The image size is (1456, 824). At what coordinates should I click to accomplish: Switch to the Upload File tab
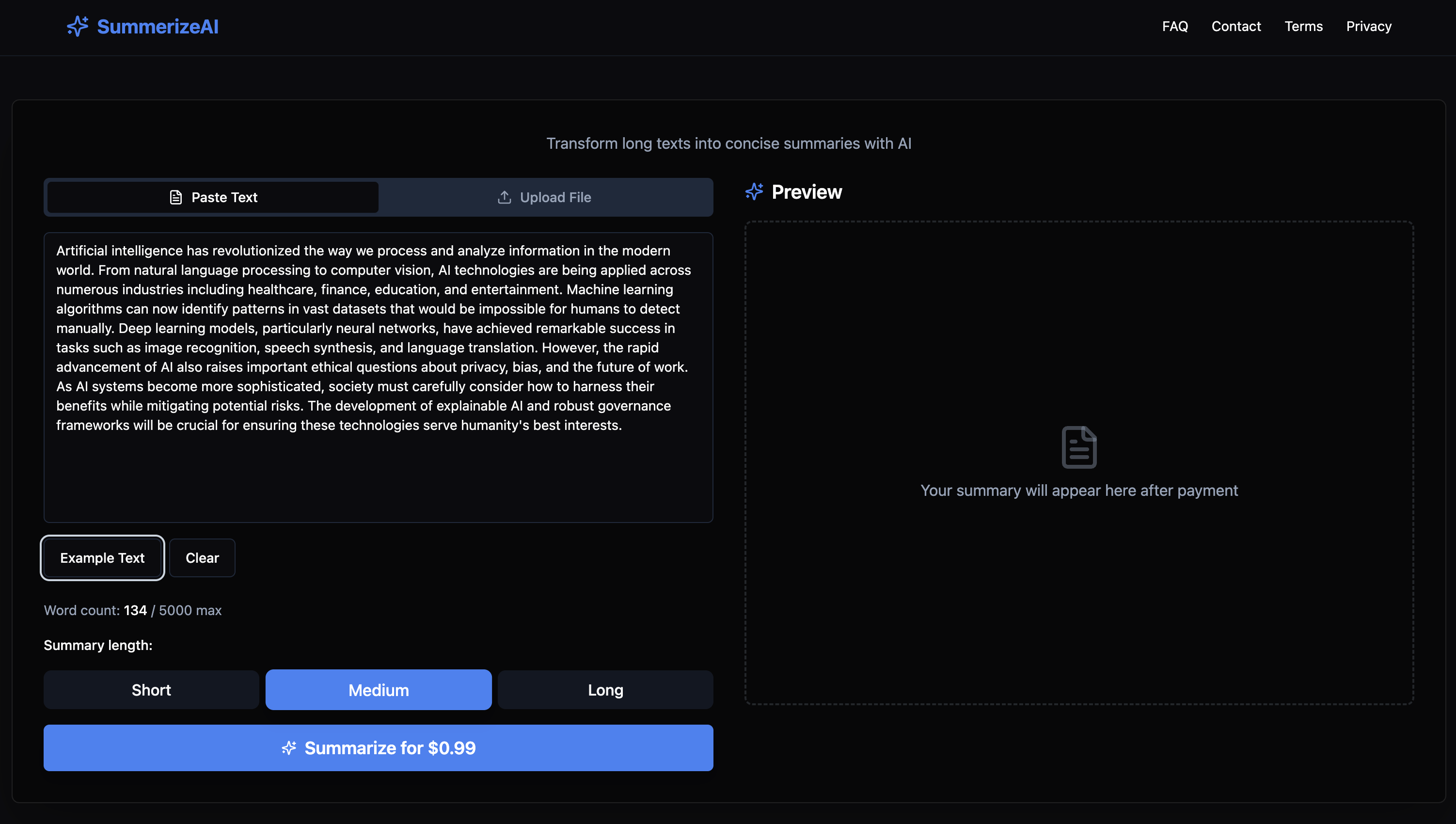click(545, 197)
